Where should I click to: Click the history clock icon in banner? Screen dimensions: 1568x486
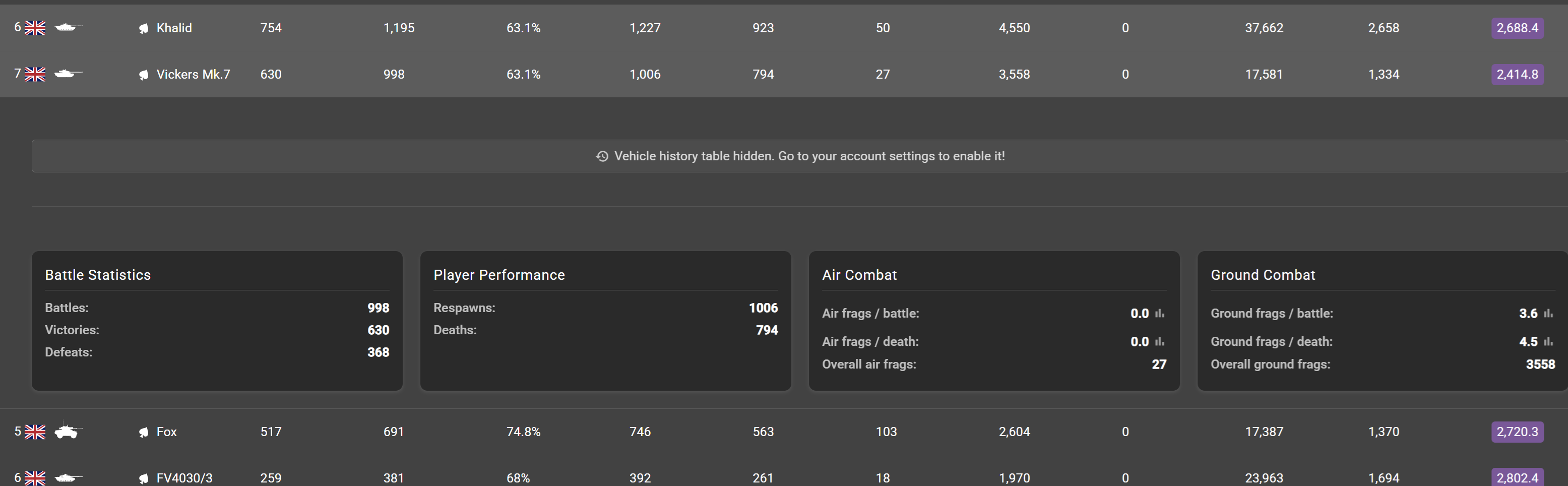click(602, 156)
